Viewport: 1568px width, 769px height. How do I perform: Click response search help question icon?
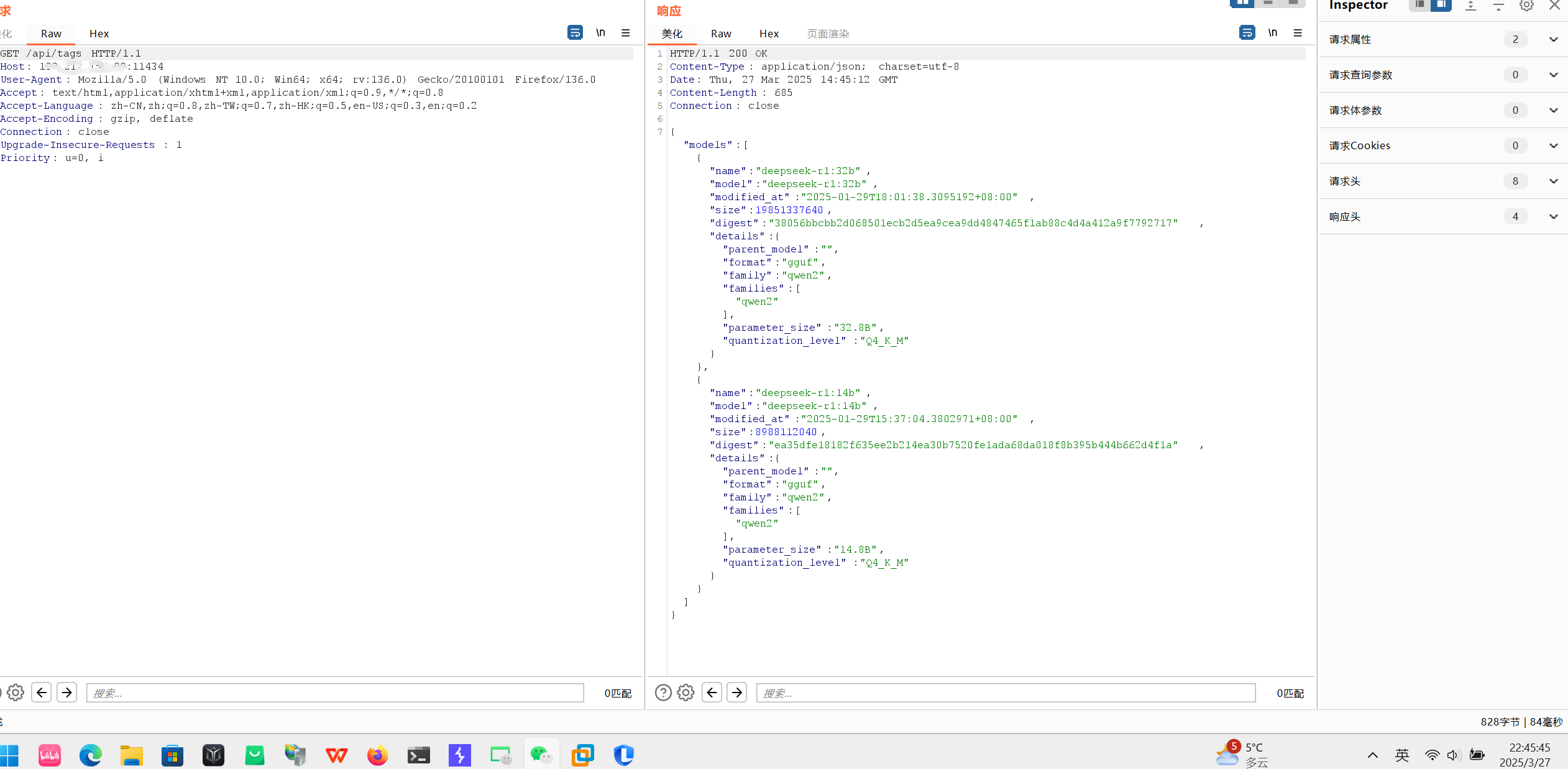click(x=663, y=693)
